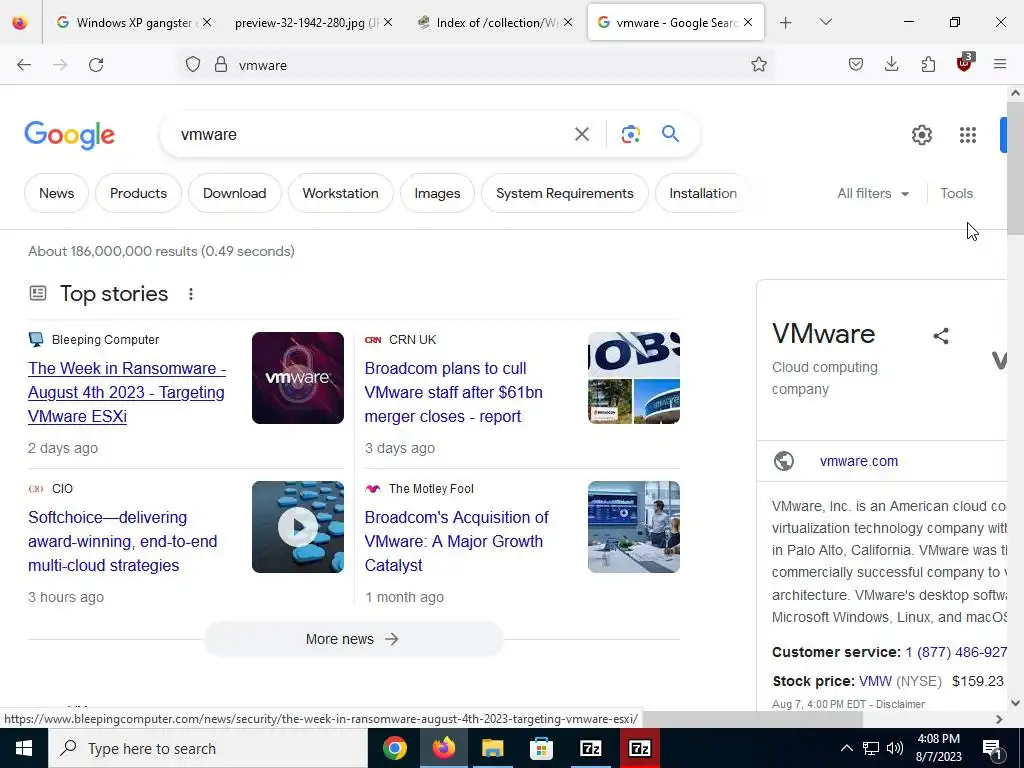Open the first 7-Zip taskbar window
The height and width of the screenshot is (768, 1024).
(590, 748)
